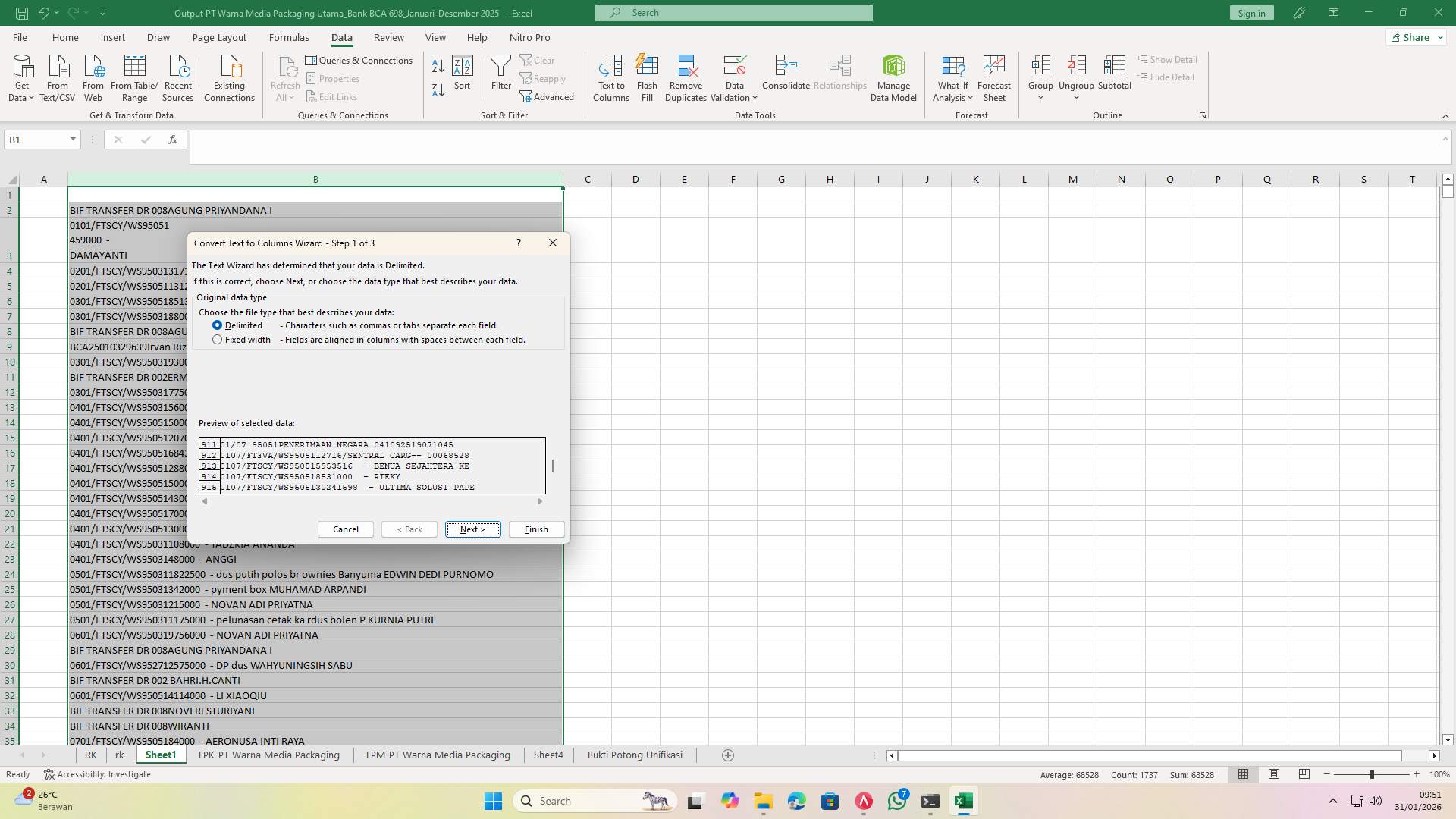Apply a Filter with the funnel icon

[x=500, y=76]
